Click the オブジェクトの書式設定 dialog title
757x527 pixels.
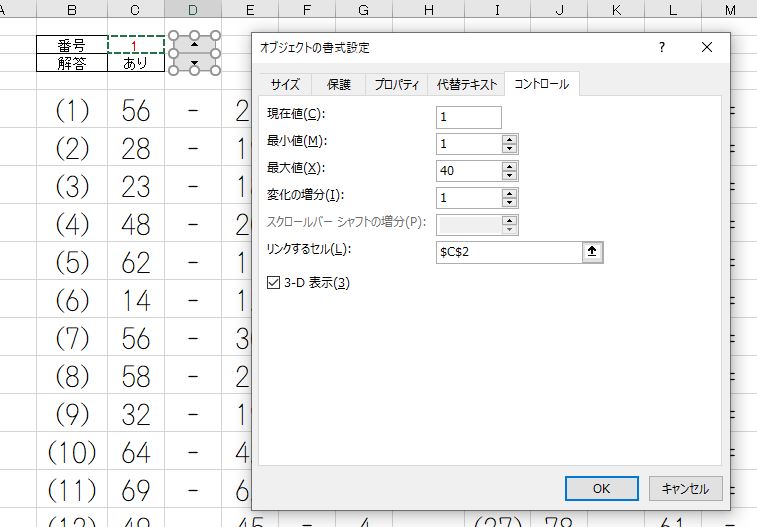tap(315, 47)
